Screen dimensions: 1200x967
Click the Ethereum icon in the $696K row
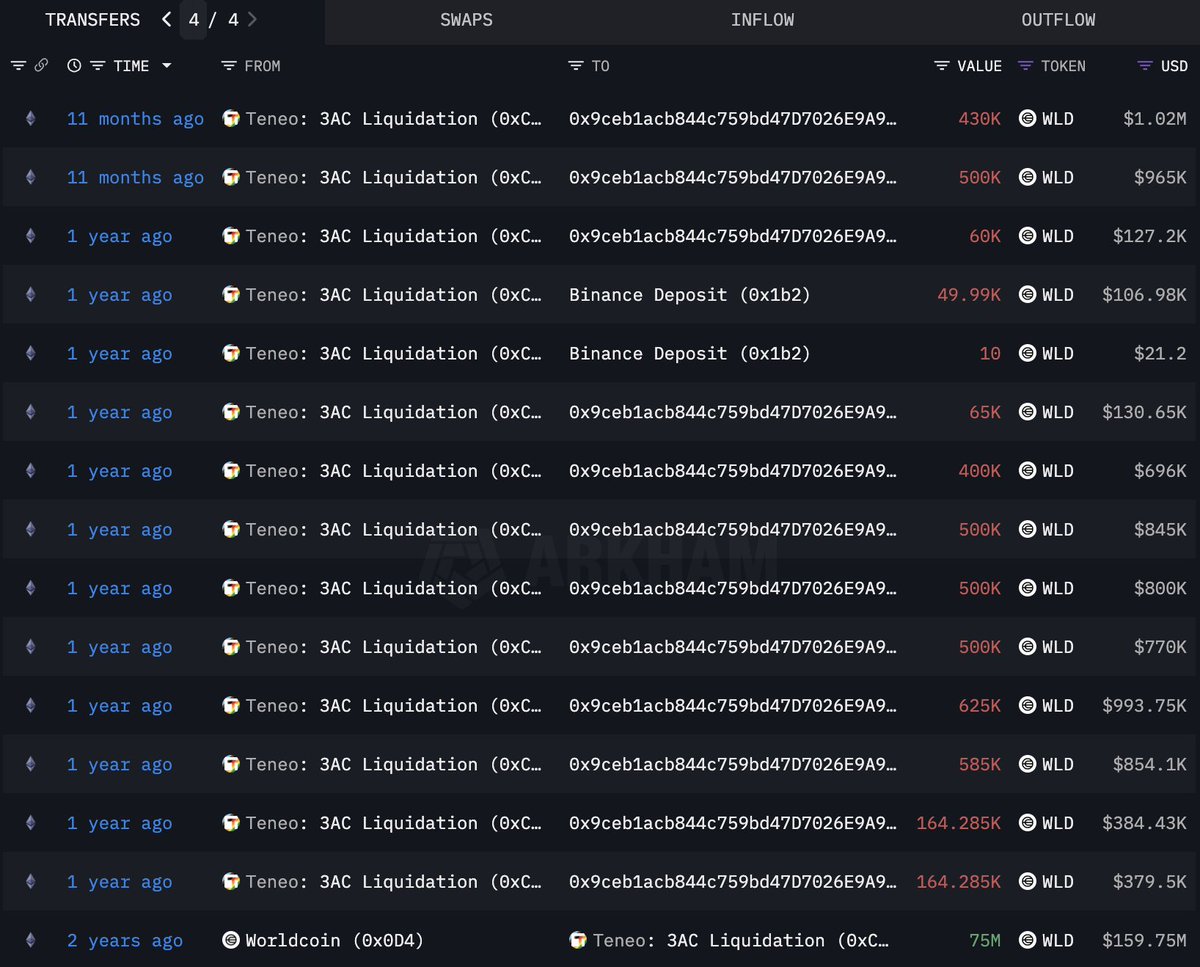pos(30,471)
